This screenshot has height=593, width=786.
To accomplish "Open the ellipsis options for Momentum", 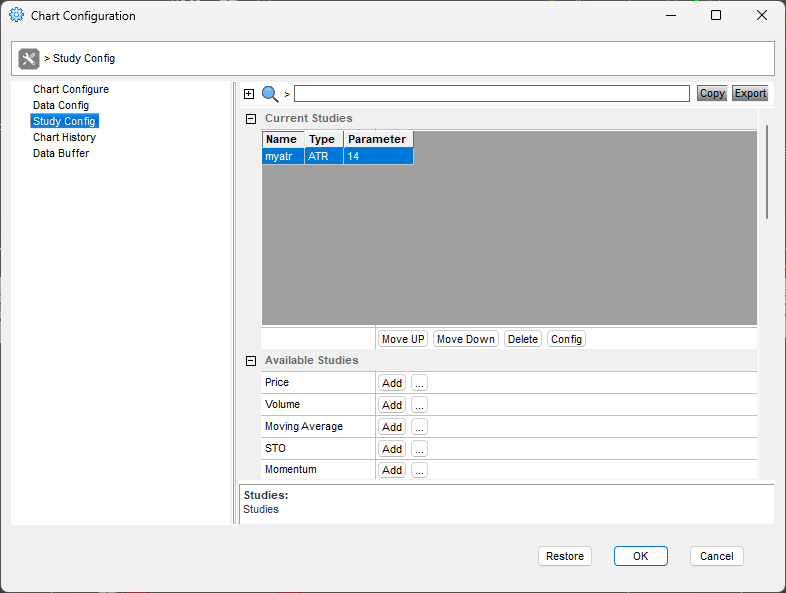I will coord(420,470).
